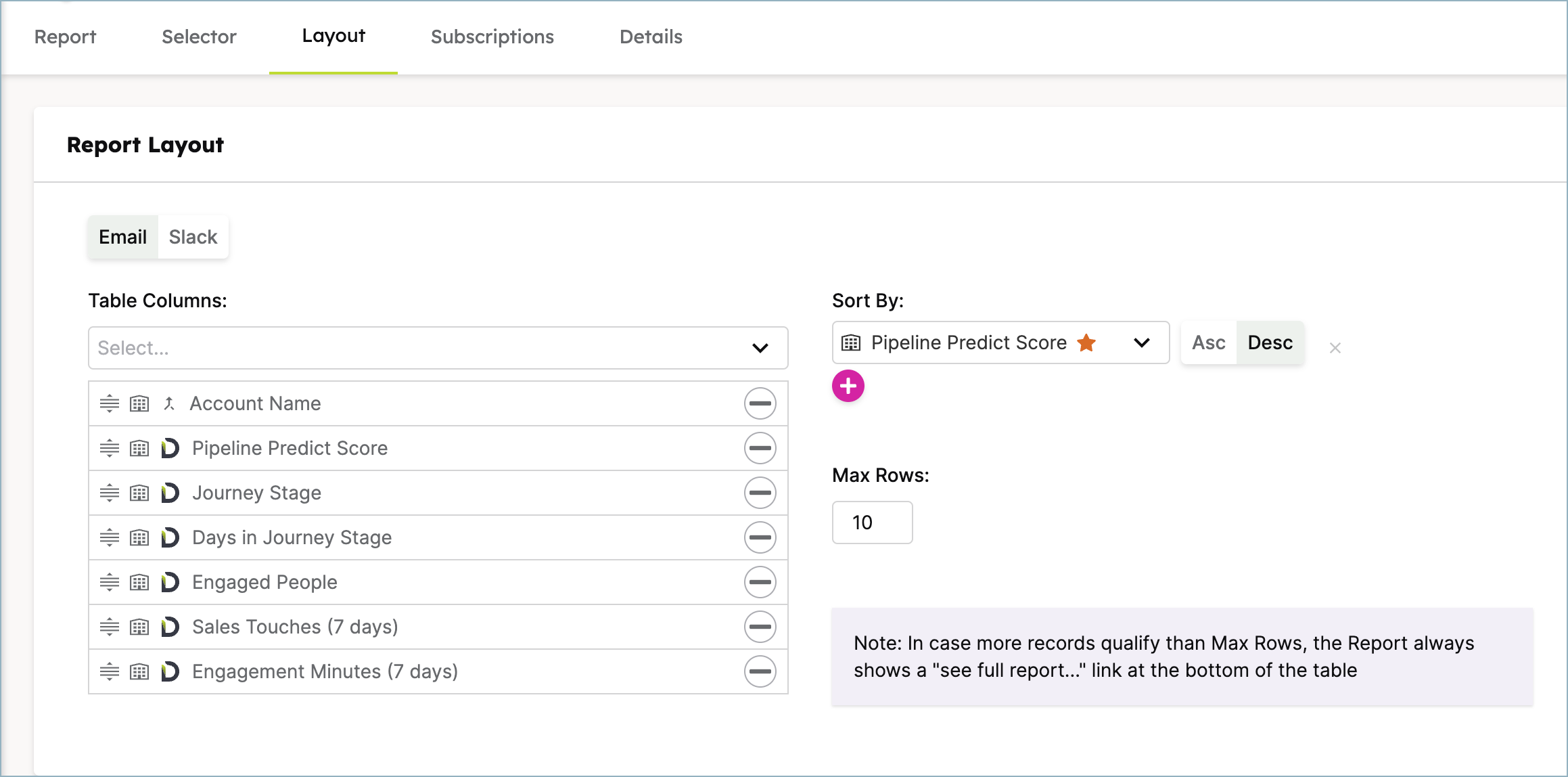The image size is (1568, 777).
Task: Expand the Table Columns dropdown chevron
Action: point(760,348)
